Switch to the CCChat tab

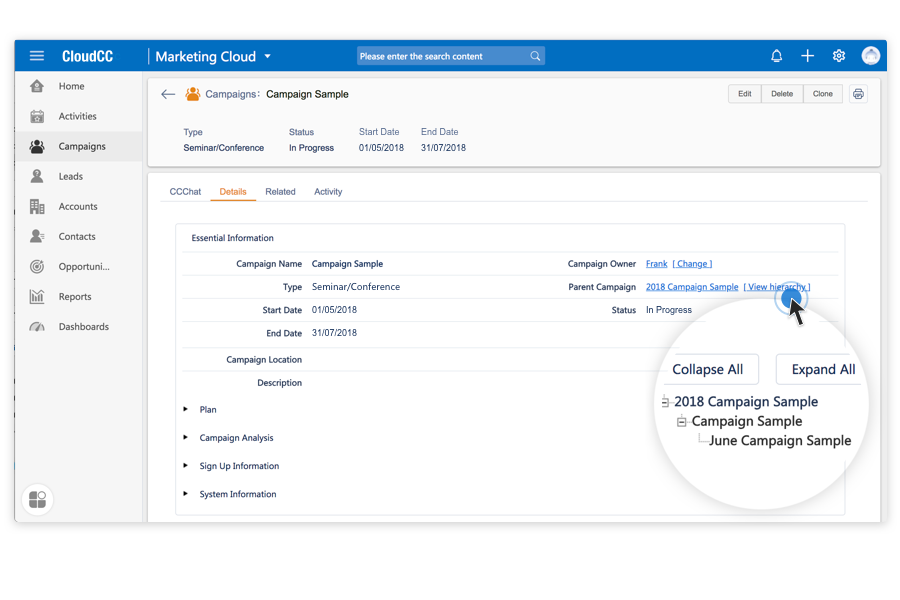[184, 191]
